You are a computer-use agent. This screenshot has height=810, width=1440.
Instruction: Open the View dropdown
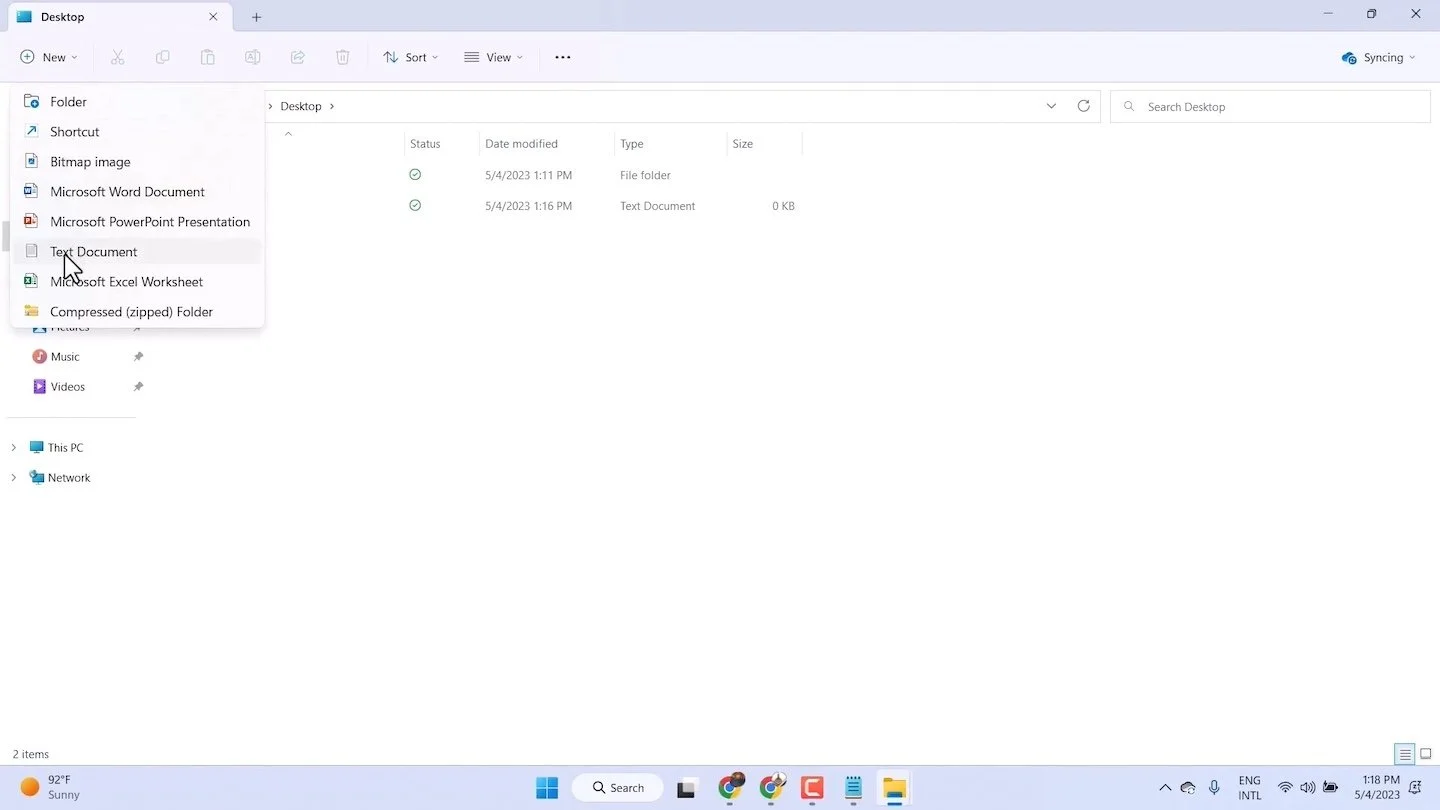(494, 57)
